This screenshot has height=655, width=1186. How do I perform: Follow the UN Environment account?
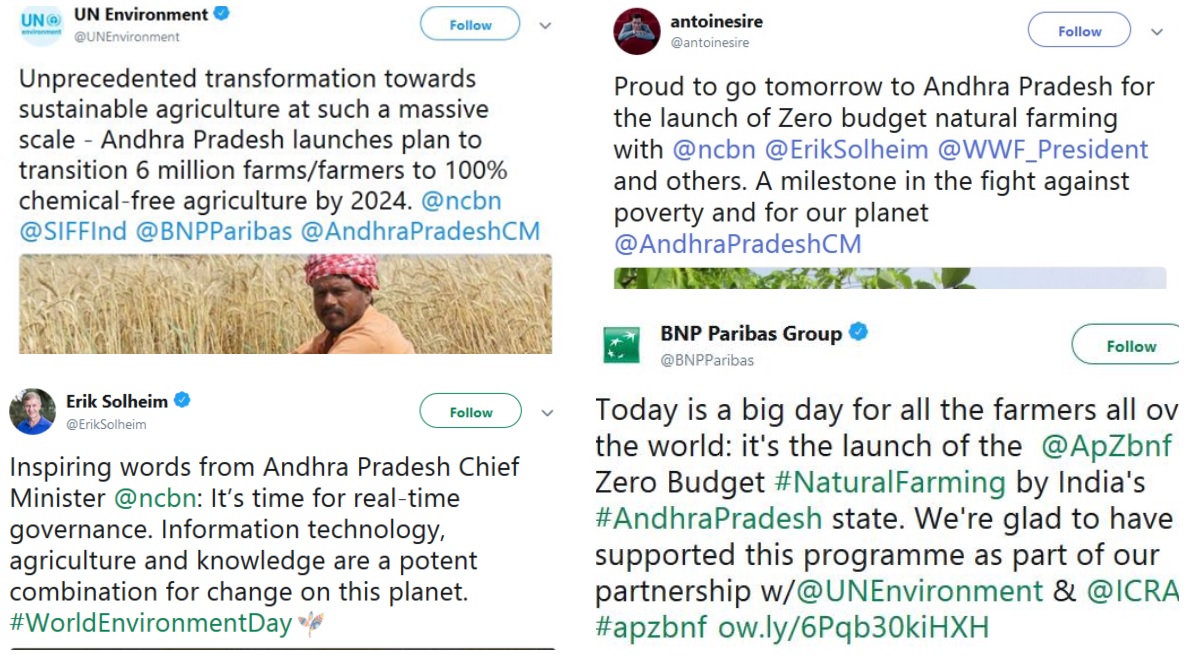coord(470,25)
